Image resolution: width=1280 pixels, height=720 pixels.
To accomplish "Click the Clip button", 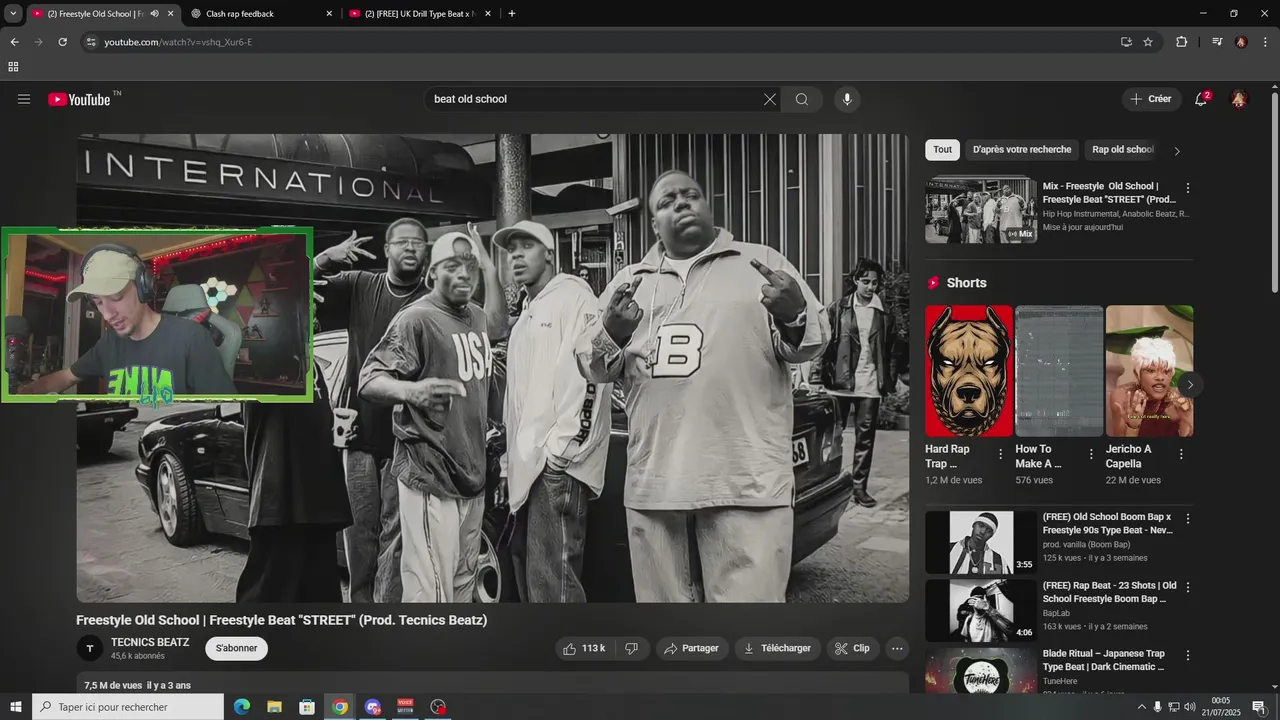I will [853, 648].
